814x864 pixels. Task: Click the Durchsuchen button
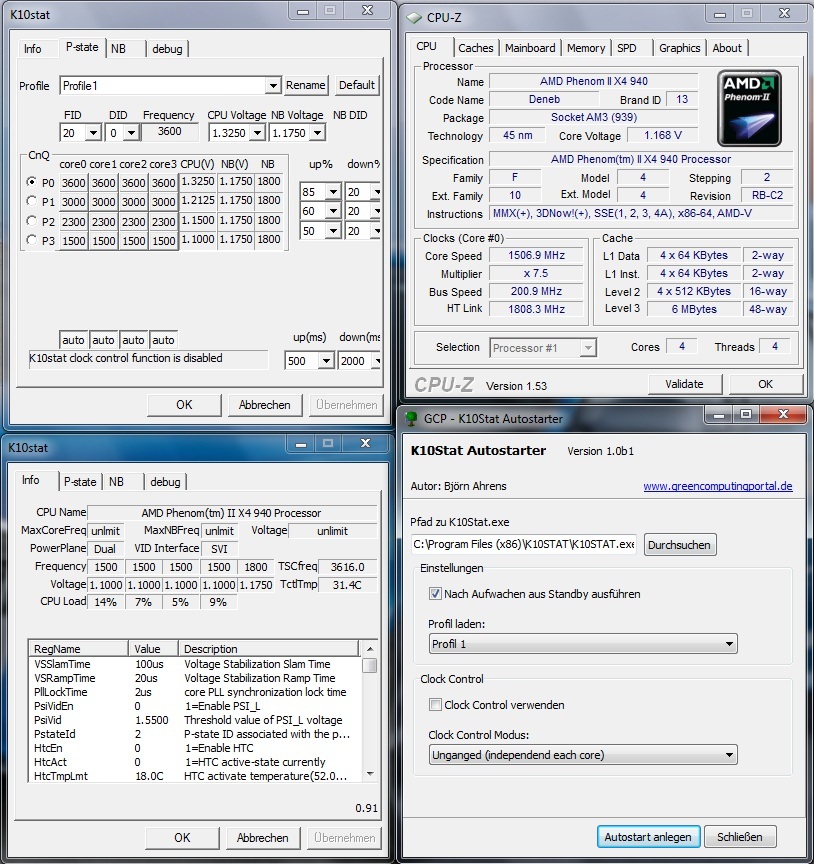[x=680, y=545]
